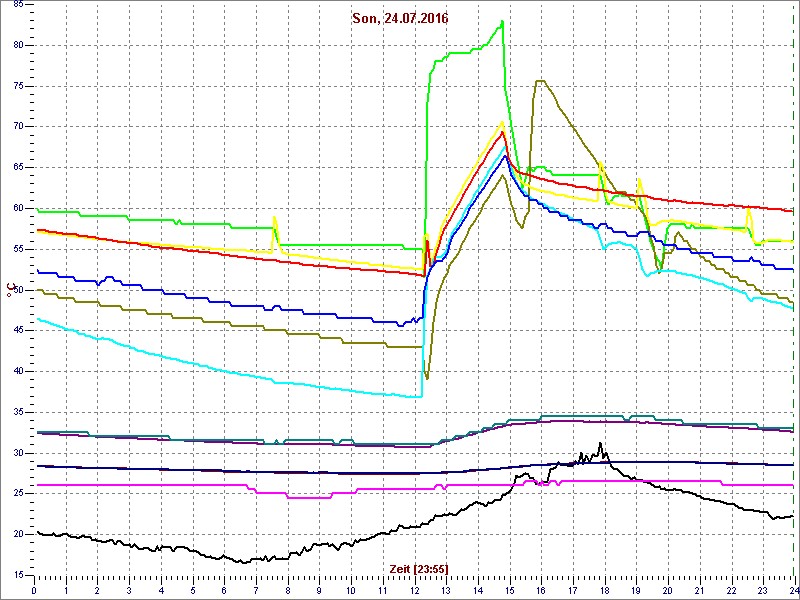Click the chart title 'Son, 24.07.2016'
This screenshot has height=600, width=800.
(400, 18)
